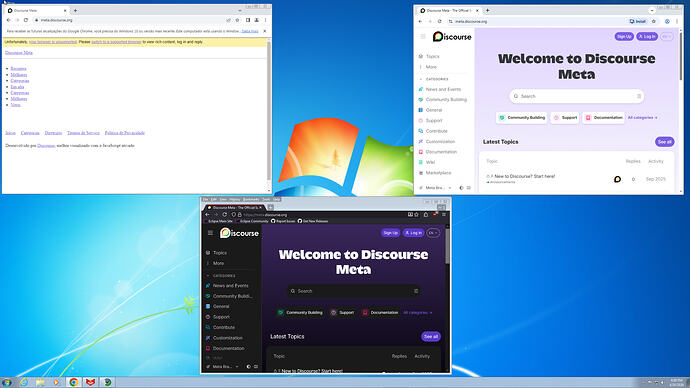The height and width of the screenshot is (388, 690).
Task: Toggle the light mode icon in the dark sidebar footer
Action: [249, 366]
